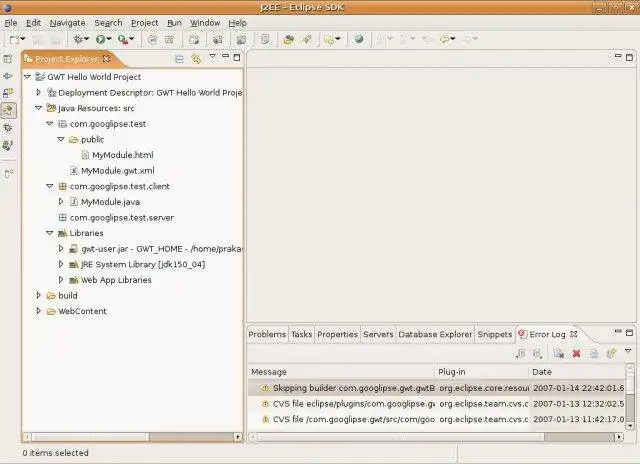
Task: Collapse the Java Resources: src node
Action: click(39, 108)
